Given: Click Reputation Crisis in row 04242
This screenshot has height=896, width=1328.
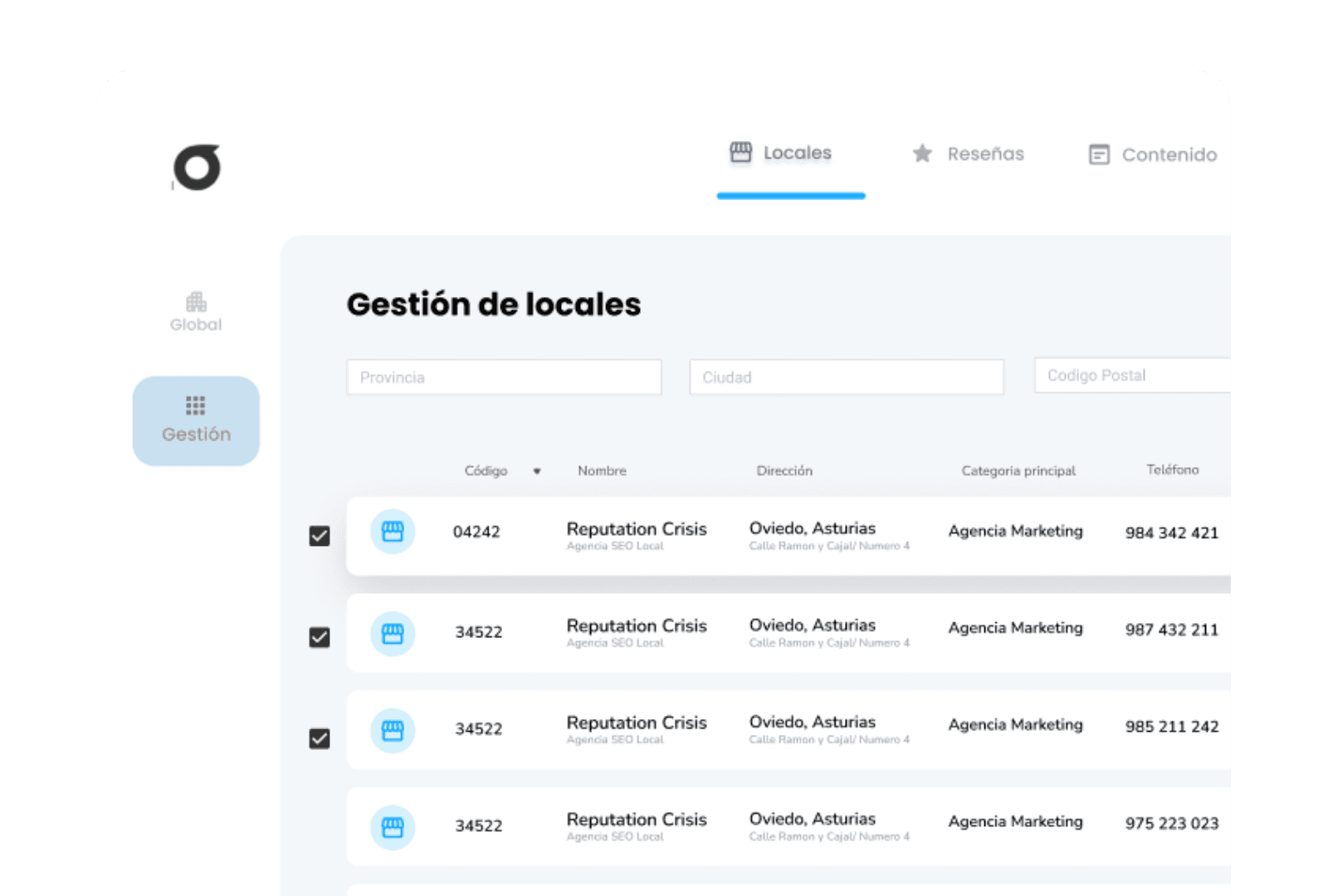Looking at the screenshot, I should (x=637, y=528).
